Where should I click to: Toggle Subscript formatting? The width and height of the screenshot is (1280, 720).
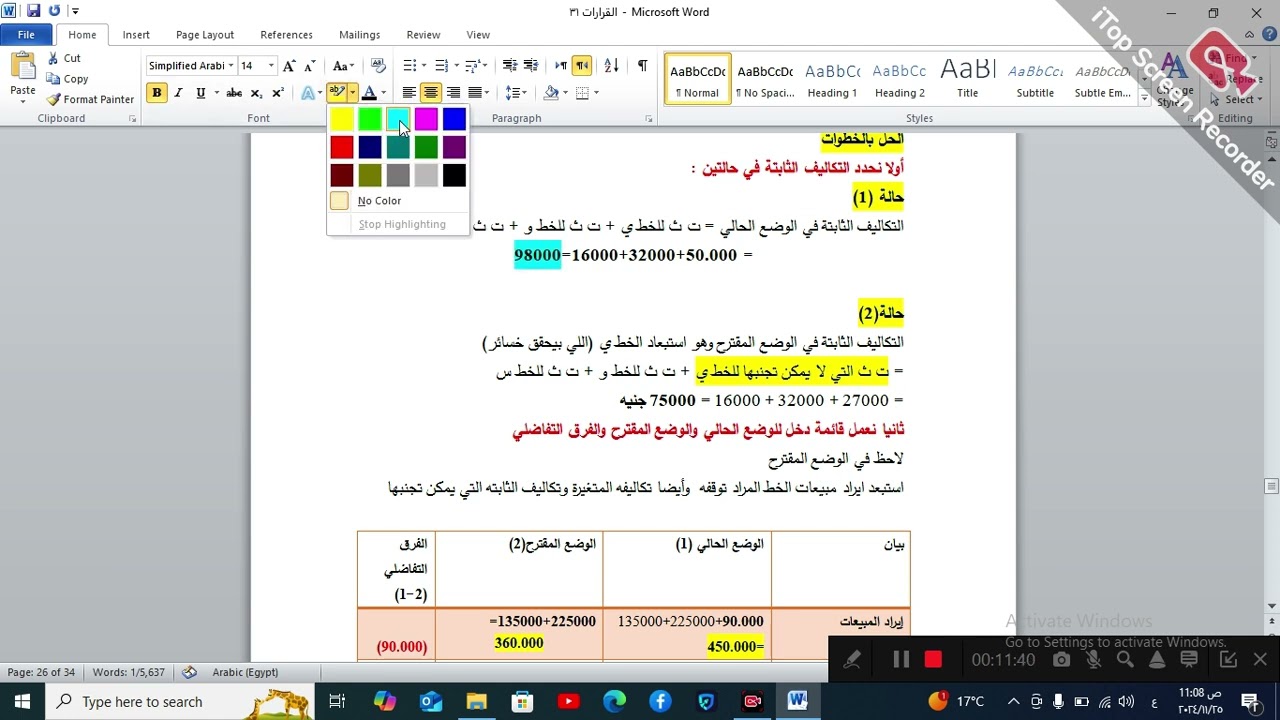[x=256, y=93]
